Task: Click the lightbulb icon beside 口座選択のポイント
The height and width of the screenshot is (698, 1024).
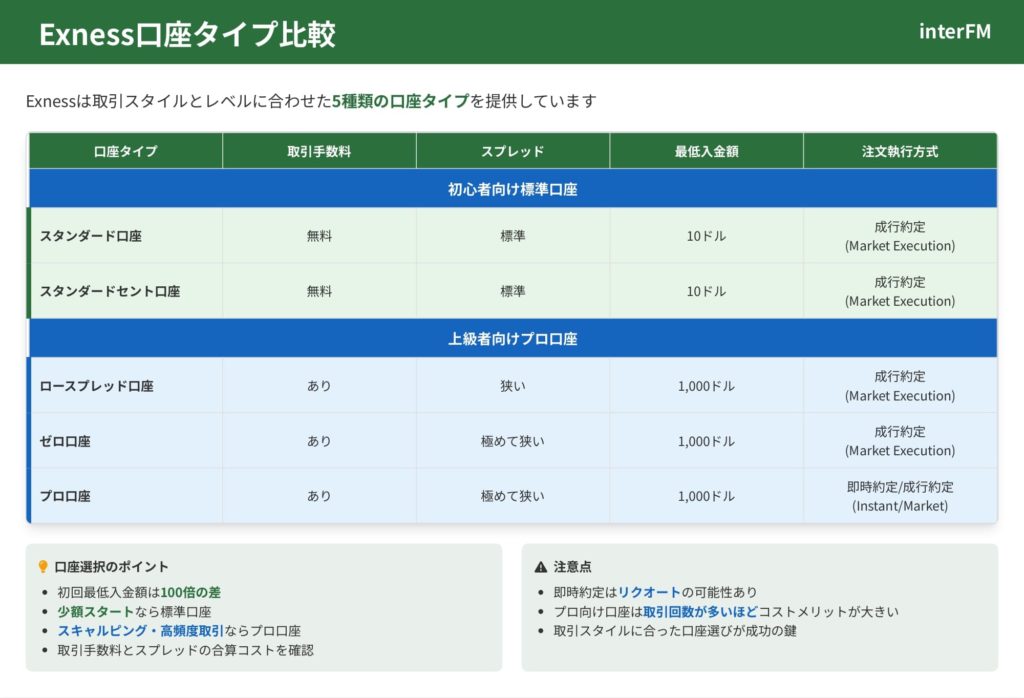Action: tap(43, 566)
